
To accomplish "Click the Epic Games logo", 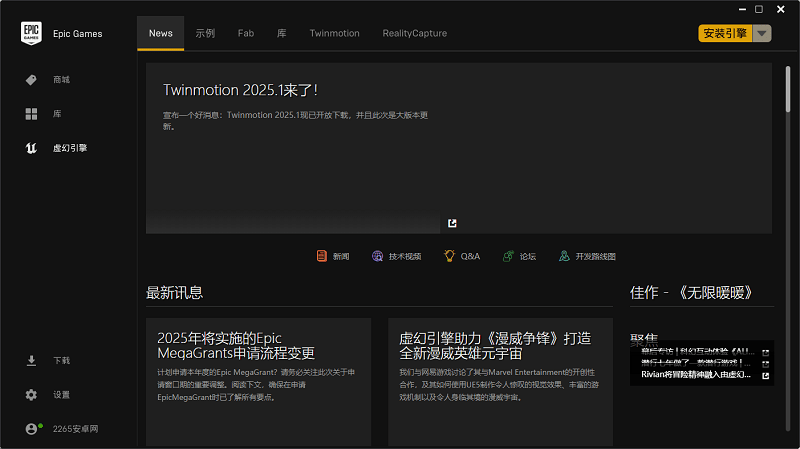I will tap(31, 33).
